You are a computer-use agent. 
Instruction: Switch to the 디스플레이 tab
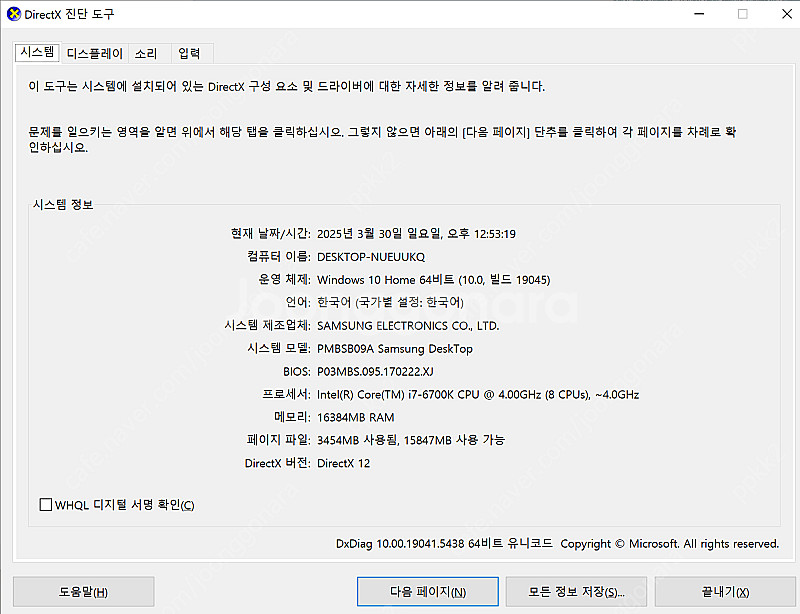pos(95,54)
